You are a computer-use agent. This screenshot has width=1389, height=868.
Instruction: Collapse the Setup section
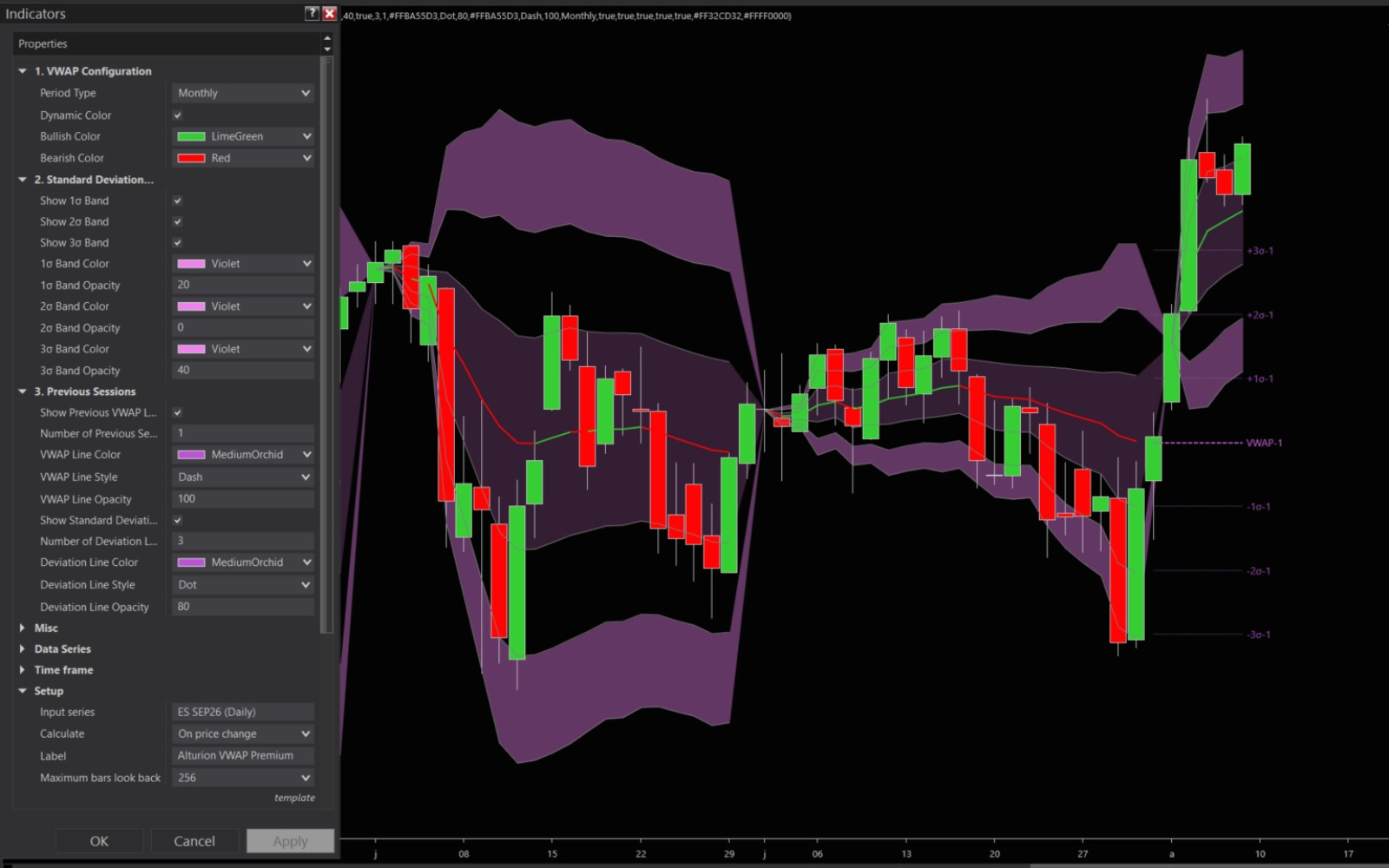click(x=23, y=691)
